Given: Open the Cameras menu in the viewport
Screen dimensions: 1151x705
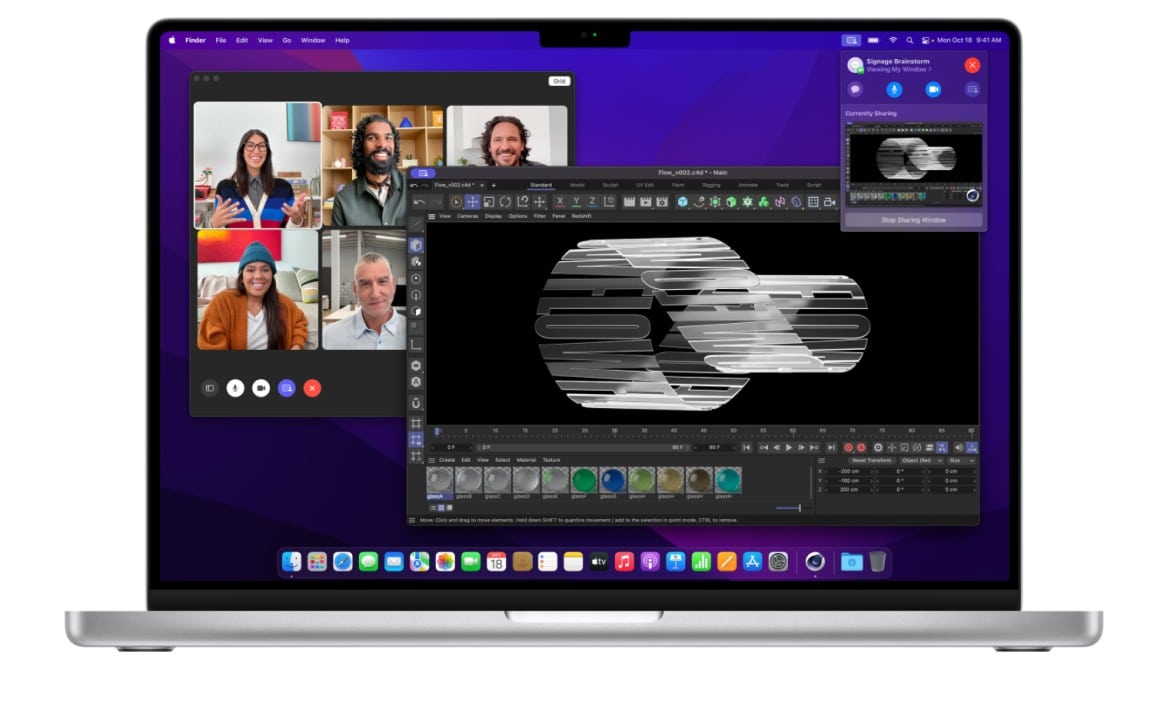Looking at the screenshot, I should (468, 215).
